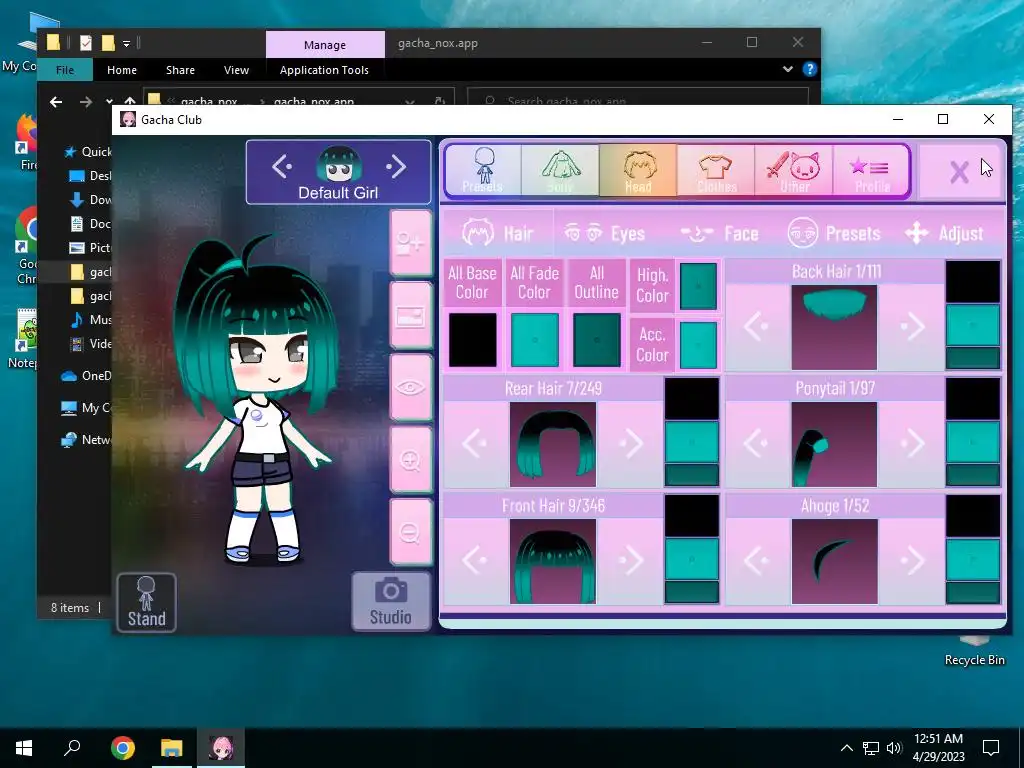This screenshot has height=768, width=1024.
Task: Pick the dark teal all outline swatch
Action: (x=596, y=340)
